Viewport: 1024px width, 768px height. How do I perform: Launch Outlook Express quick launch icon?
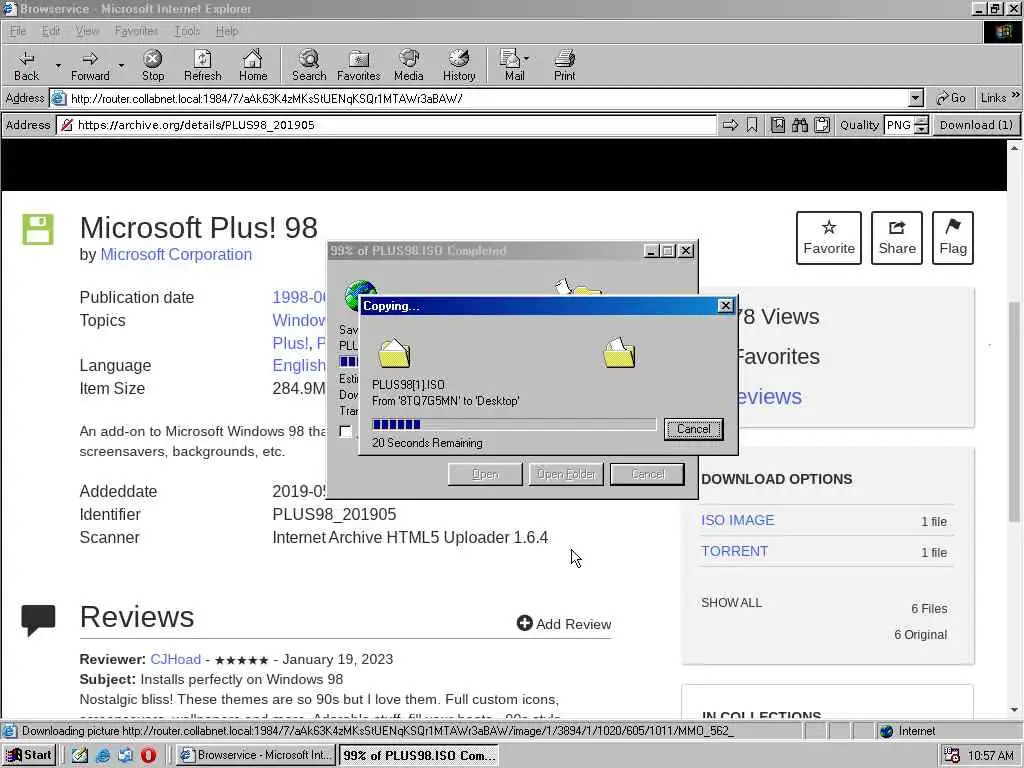point(125,755)
